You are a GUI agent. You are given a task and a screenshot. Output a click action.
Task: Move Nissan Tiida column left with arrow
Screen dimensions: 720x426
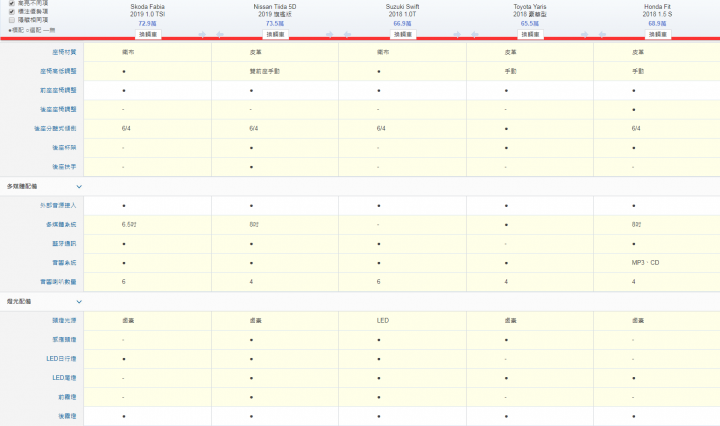pyautogui.click(x=219, y=34)
